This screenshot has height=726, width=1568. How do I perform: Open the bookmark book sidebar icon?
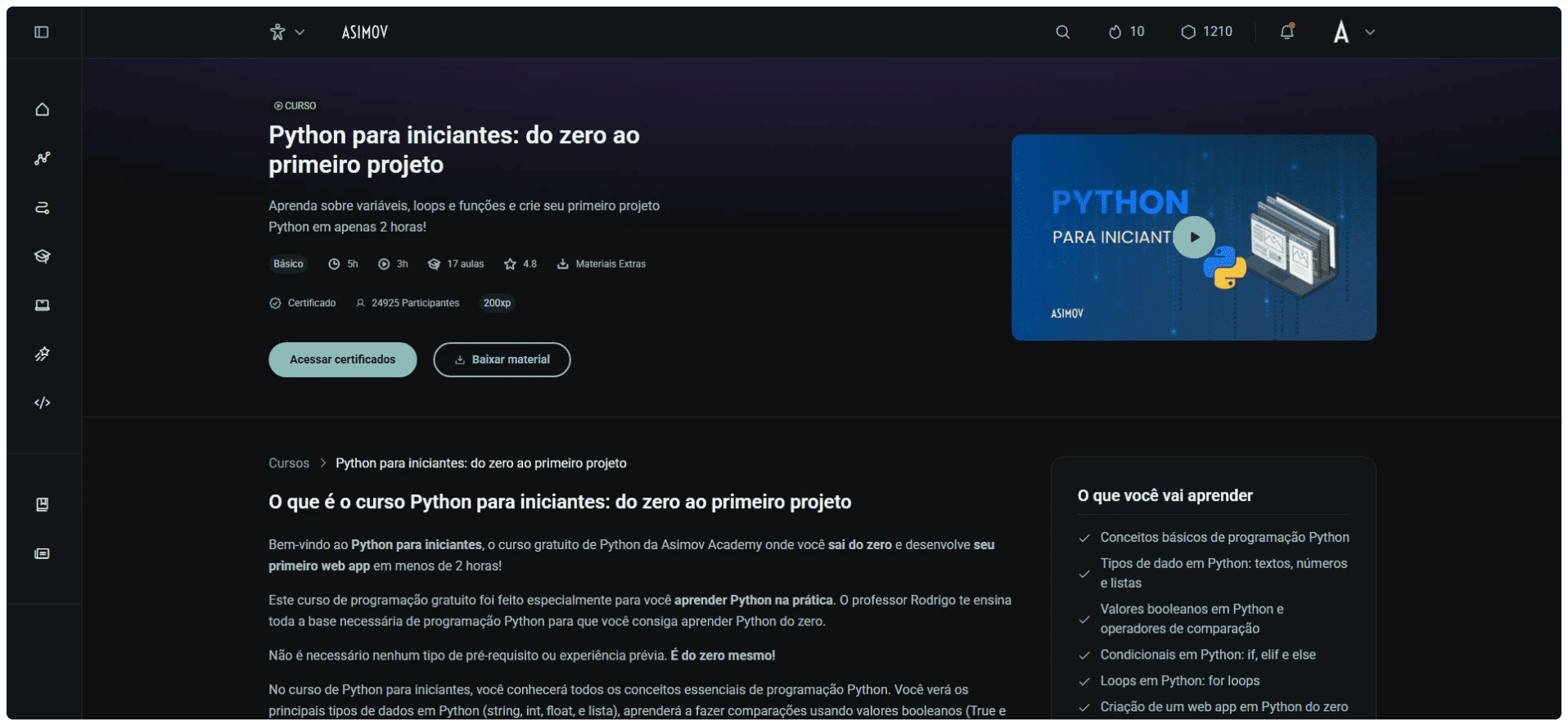(43, 504)
